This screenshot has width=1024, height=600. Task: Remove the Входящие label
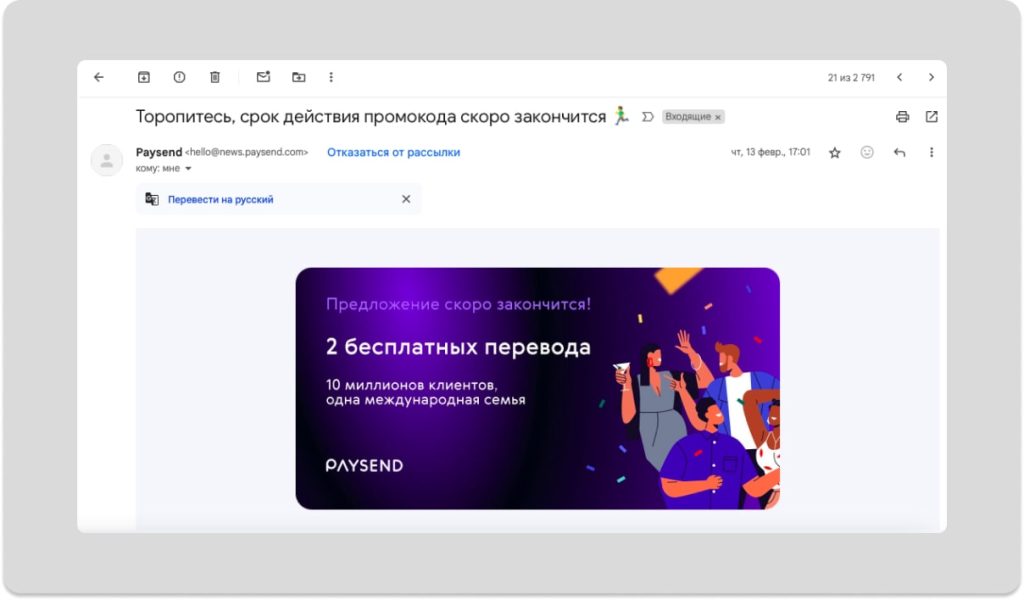pyautogui.click(x=718, y=118)
